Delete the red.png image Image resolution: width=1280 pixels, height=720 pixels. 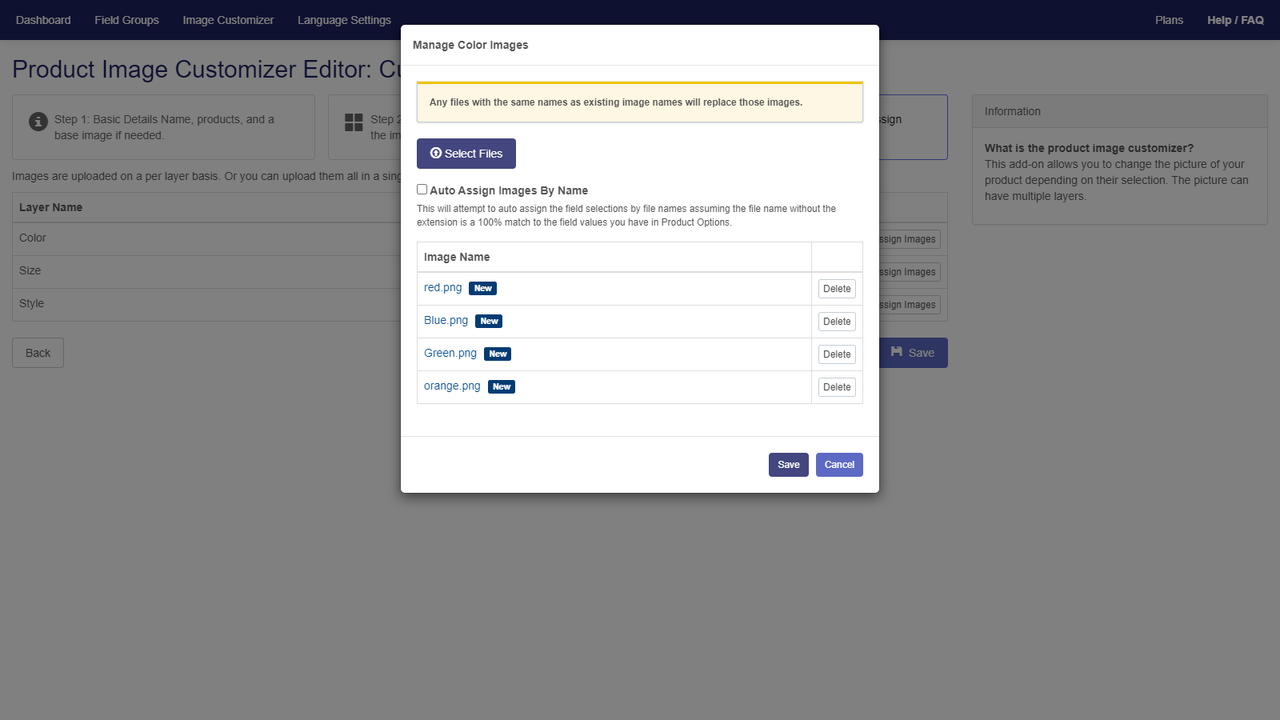click(x=836, y=288)
